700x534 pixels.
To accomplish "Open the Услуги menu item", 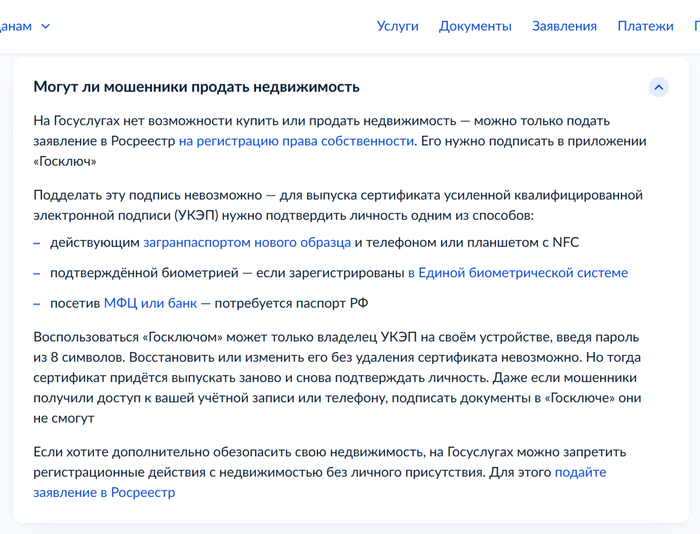I will (x=397, y=26).
